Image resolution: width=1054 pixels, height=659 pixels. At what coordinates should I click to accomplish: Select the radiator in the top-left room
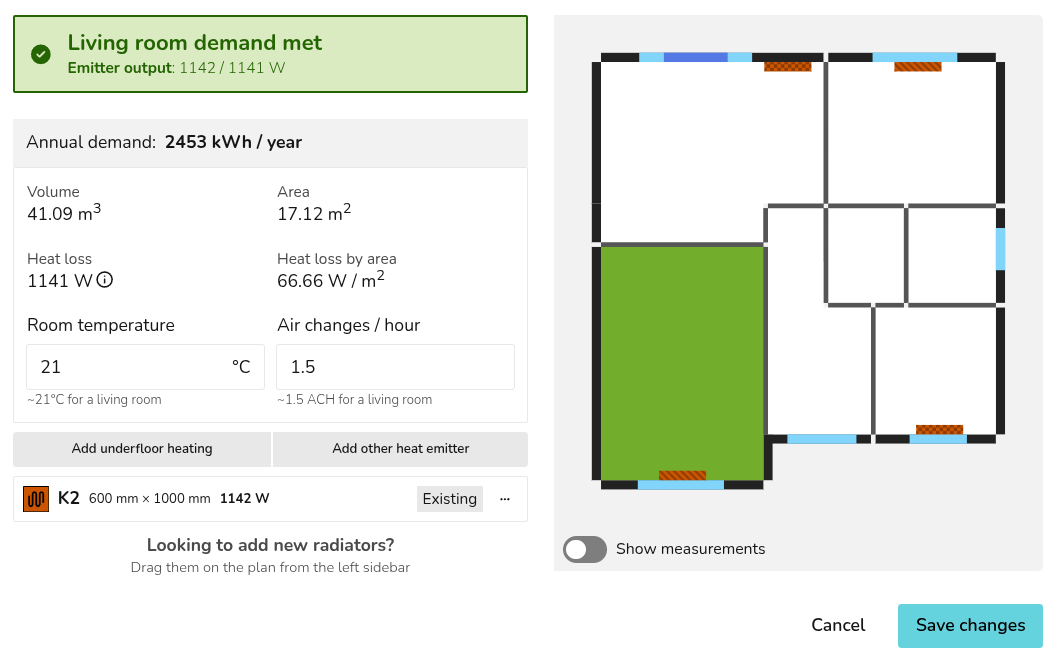click(787, 67)
